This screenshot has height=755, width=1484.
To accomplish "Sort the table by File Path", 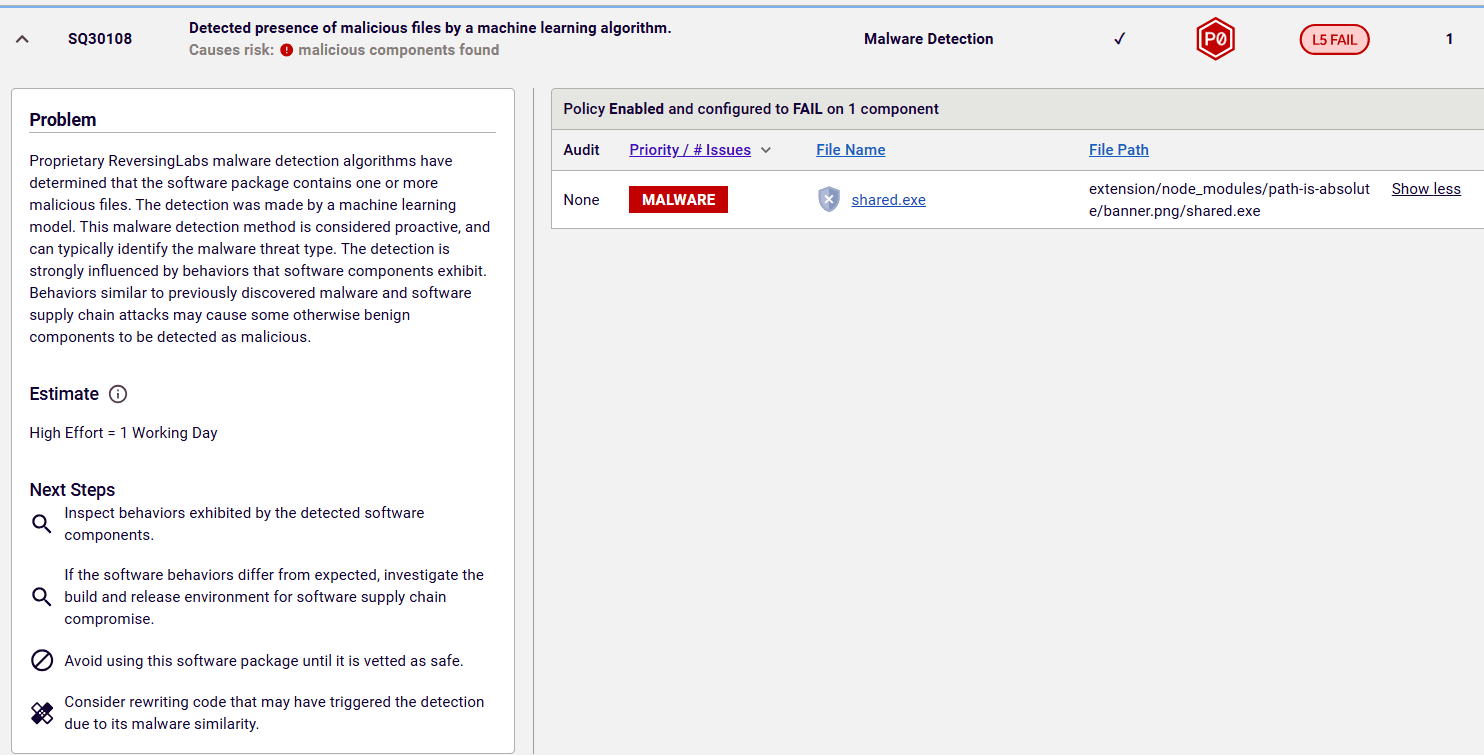I will pos(1118,150).
